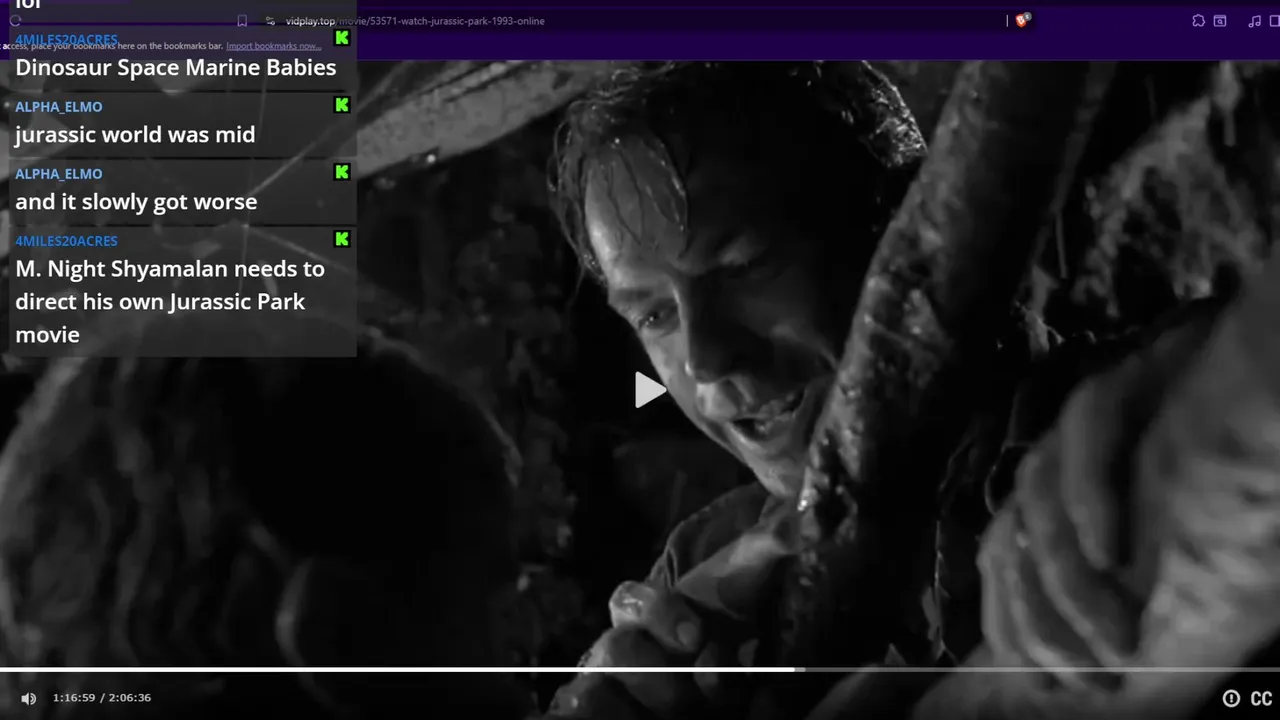Seek using the video progress bar
The width and height of the screenshot is (1280, 720).
click(640, 669)
